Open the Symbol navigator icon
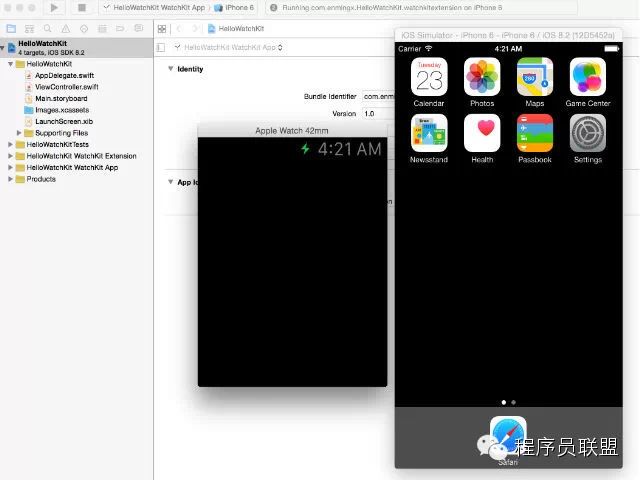Viewport: 640px width, 480px height. [29, 29]
